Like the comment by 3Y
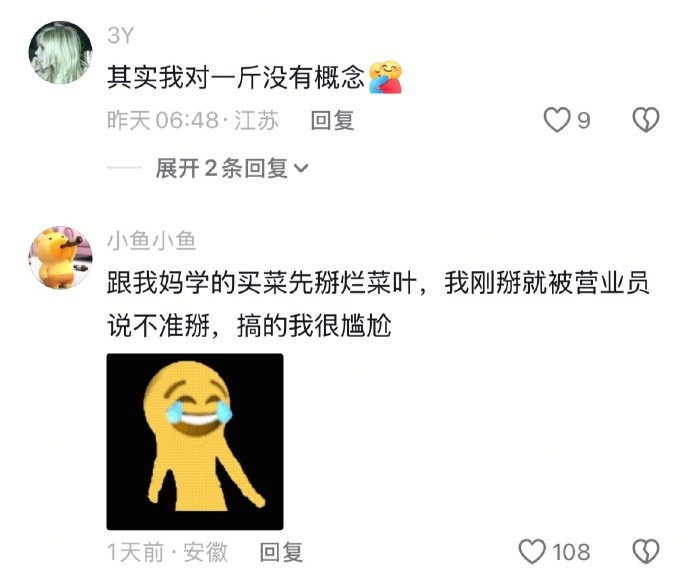Image resolution: width=690 pixels, height=578 pixels. tap(557, 120)
